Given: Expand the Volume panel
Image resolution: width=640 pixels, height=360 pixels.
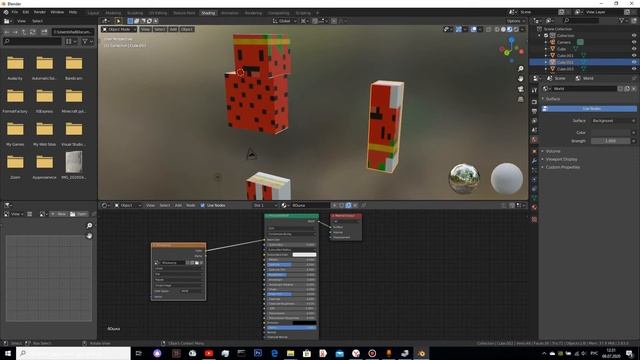Looking at the screenshot, I should point(553,151).
